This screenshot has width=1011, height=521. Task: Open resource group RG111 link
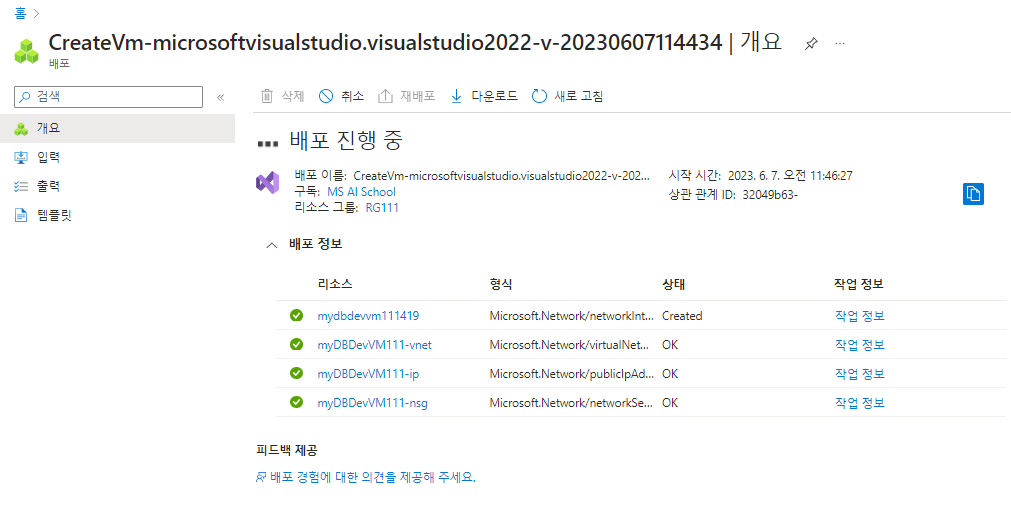pos(382,208)
